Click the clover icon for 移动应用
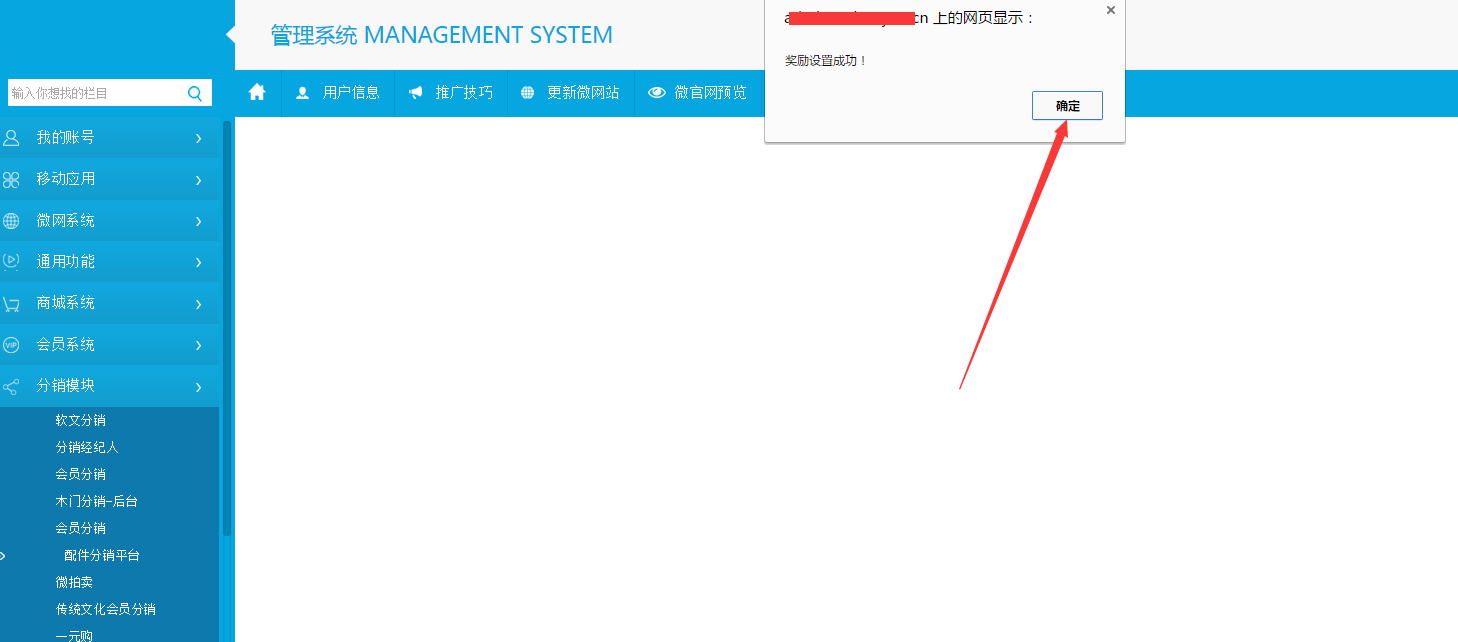This screenshot has width=1458, height=642. point(11,180)
